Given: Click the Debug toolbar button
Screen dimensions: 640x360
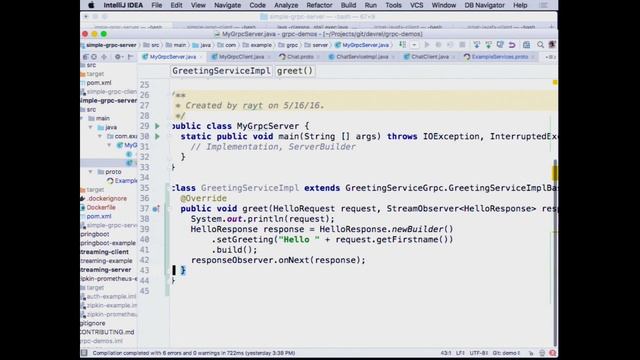Looking at the screenshot, I should (x=438, y=45).
